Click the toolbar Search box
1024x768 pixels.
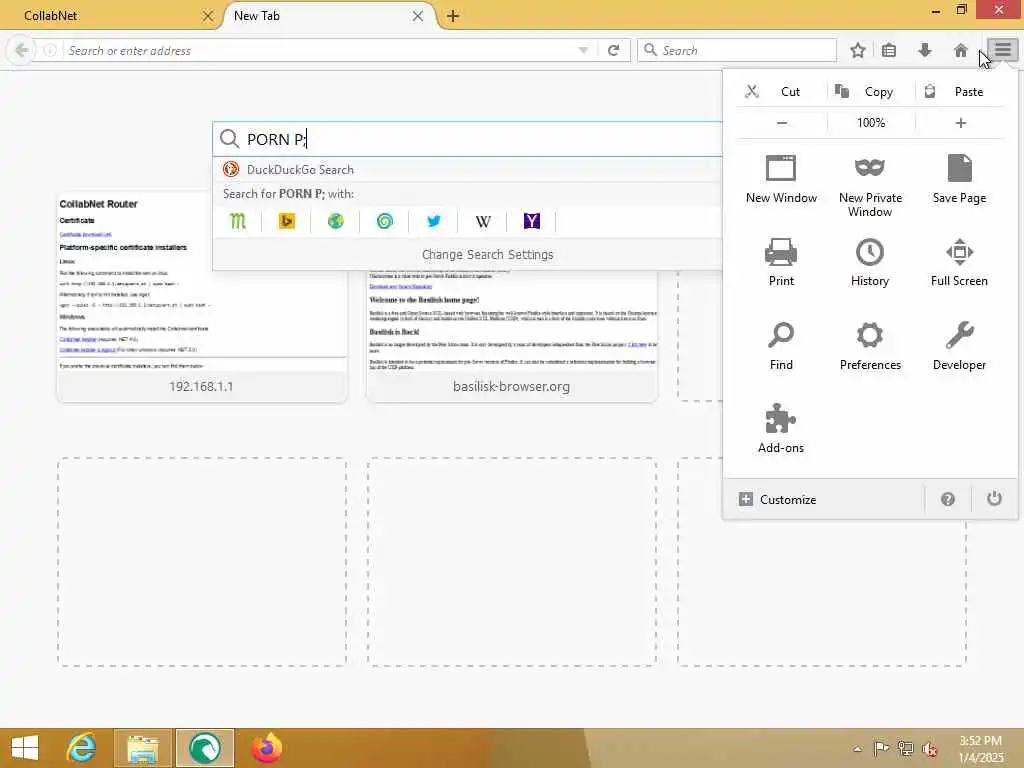click(737, 50)
